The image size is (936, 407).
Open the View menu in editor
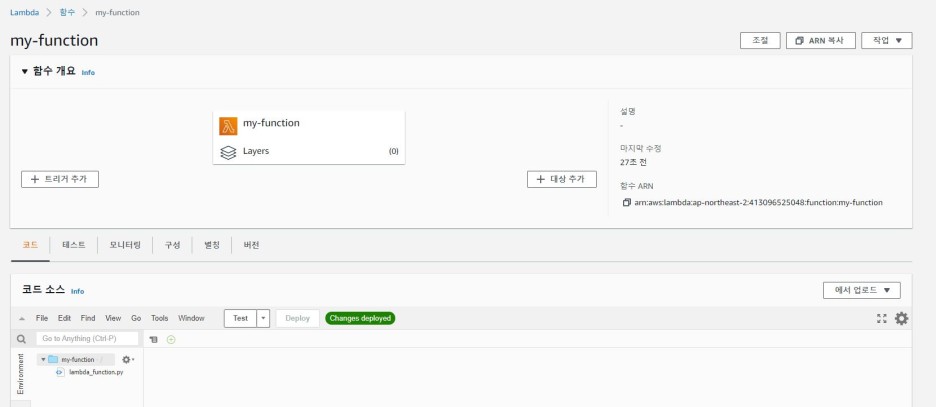click(113, 318)
